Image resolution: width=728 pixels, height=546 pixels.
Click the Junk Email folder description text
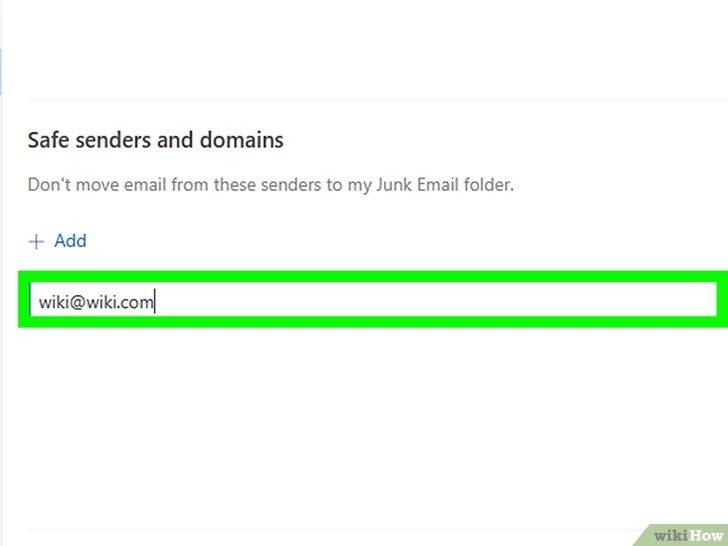271,185
